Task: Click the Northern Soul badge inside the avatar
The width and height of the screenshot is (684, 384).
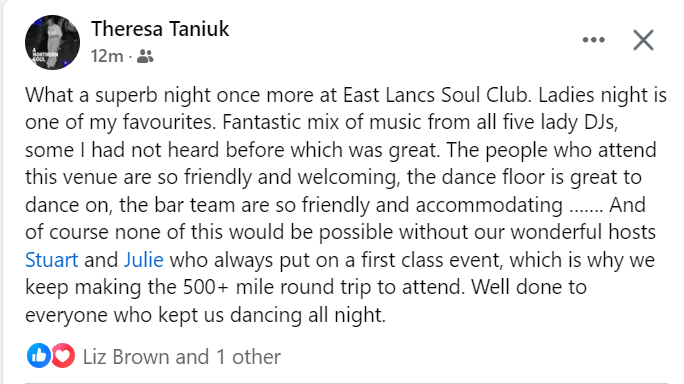Action: click(44, 56)
